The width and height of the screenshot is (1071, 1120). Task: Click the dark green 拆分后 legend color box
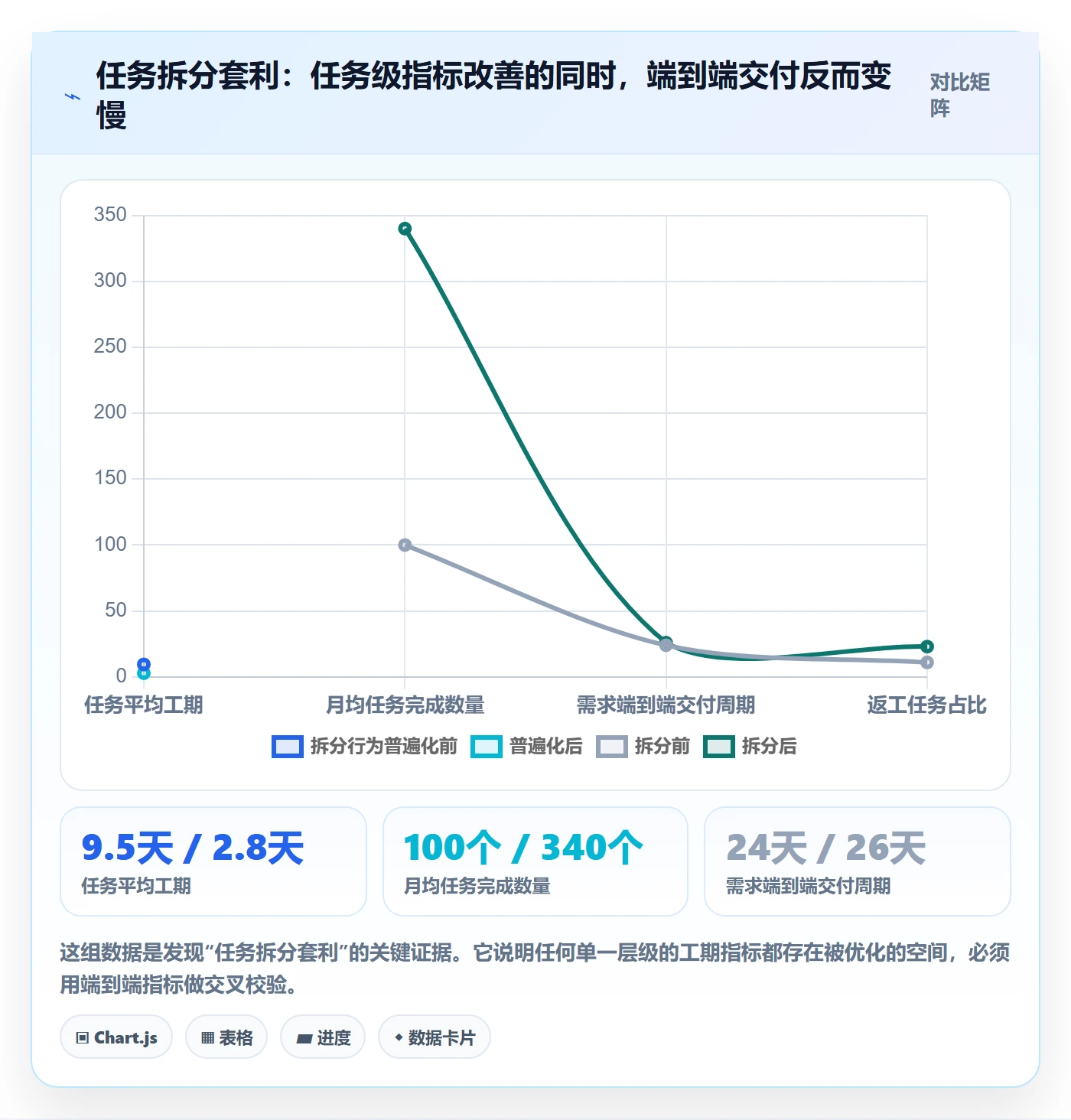pyautogui.click(x=719, y=746)
